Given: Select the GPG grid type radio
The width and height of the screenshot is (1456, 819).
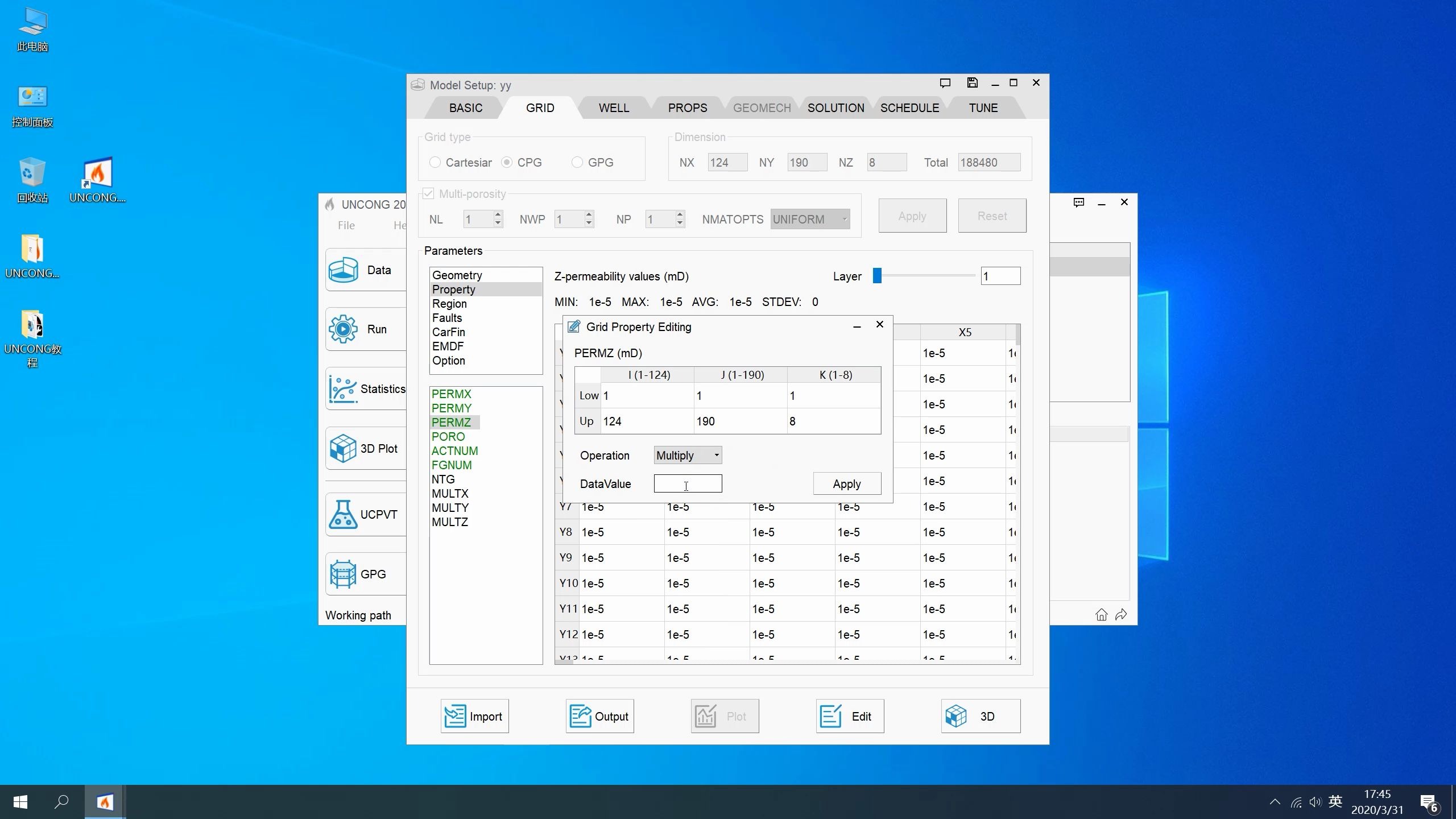Looking at the screenshot, I should [577, 163].
